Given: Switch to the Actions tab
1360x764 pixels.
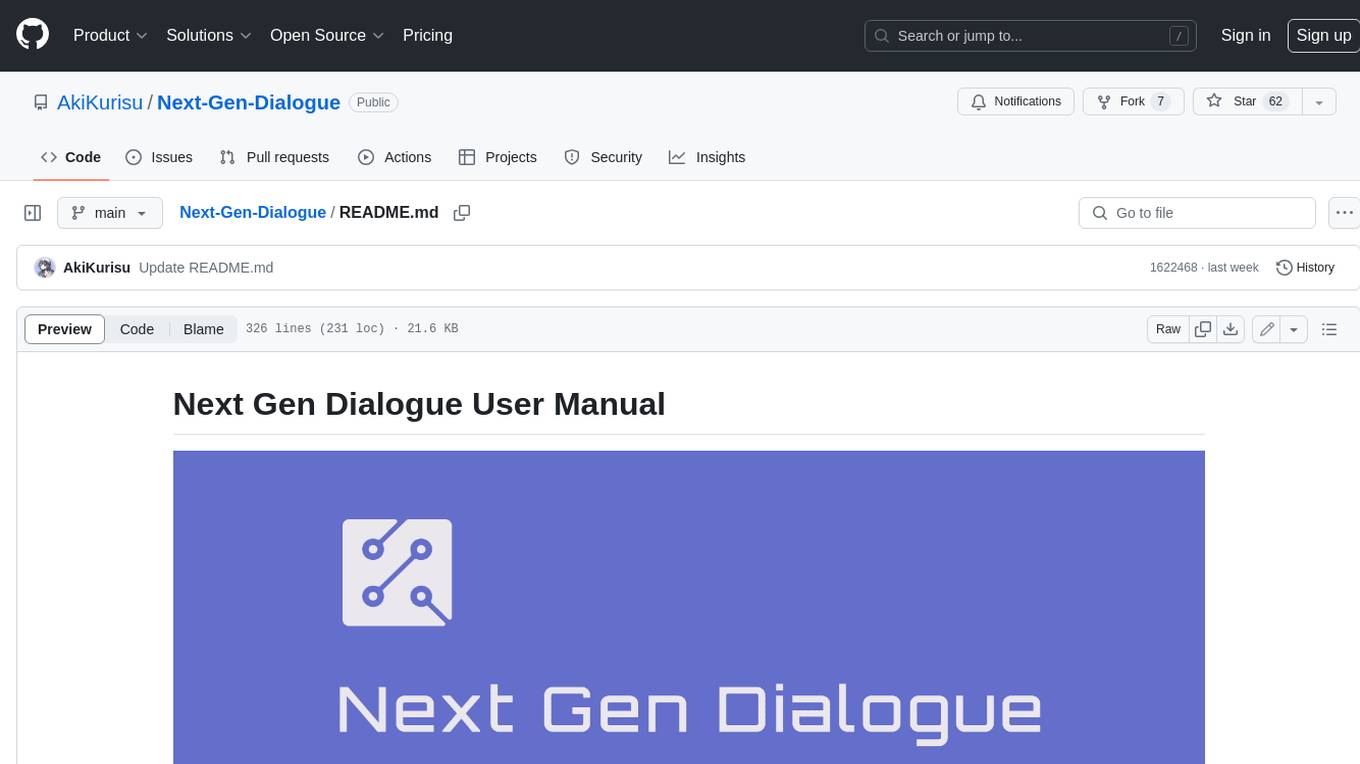Looking at the screenshot, I should (x=394, y=157).
